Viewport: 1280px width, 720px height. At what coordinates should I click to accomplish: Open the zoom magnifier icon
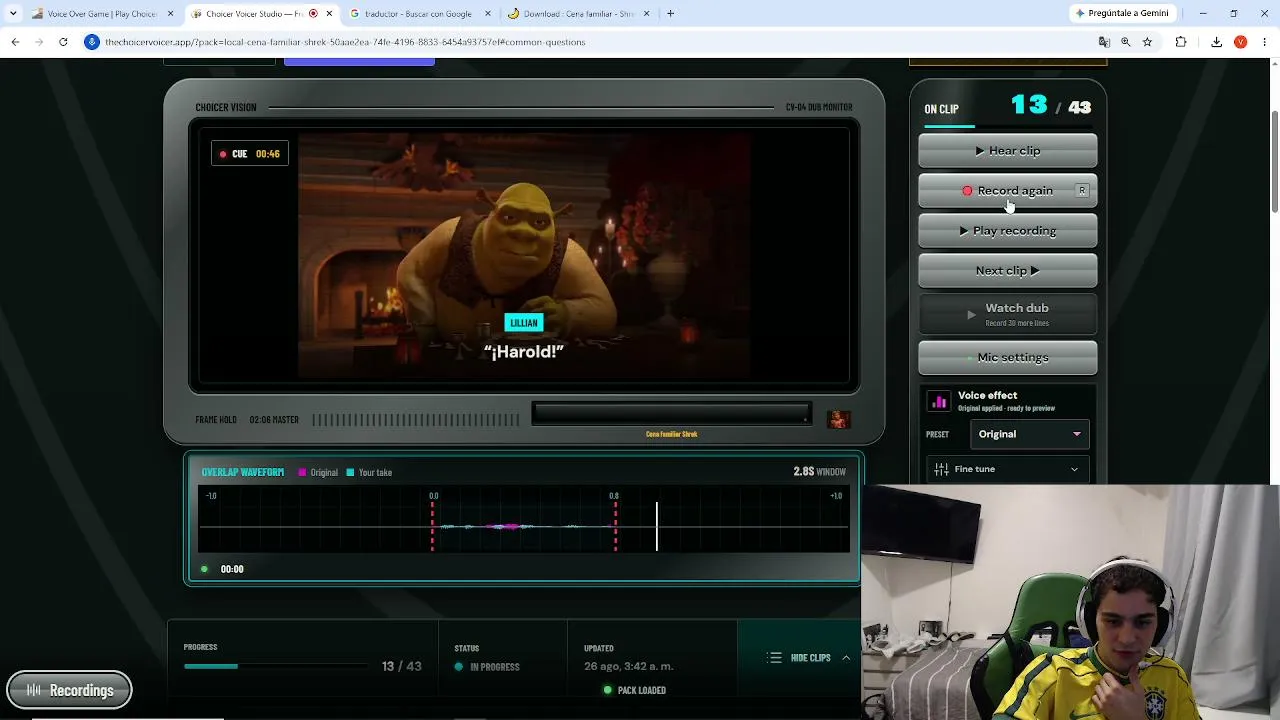[x=1126, y=42]
